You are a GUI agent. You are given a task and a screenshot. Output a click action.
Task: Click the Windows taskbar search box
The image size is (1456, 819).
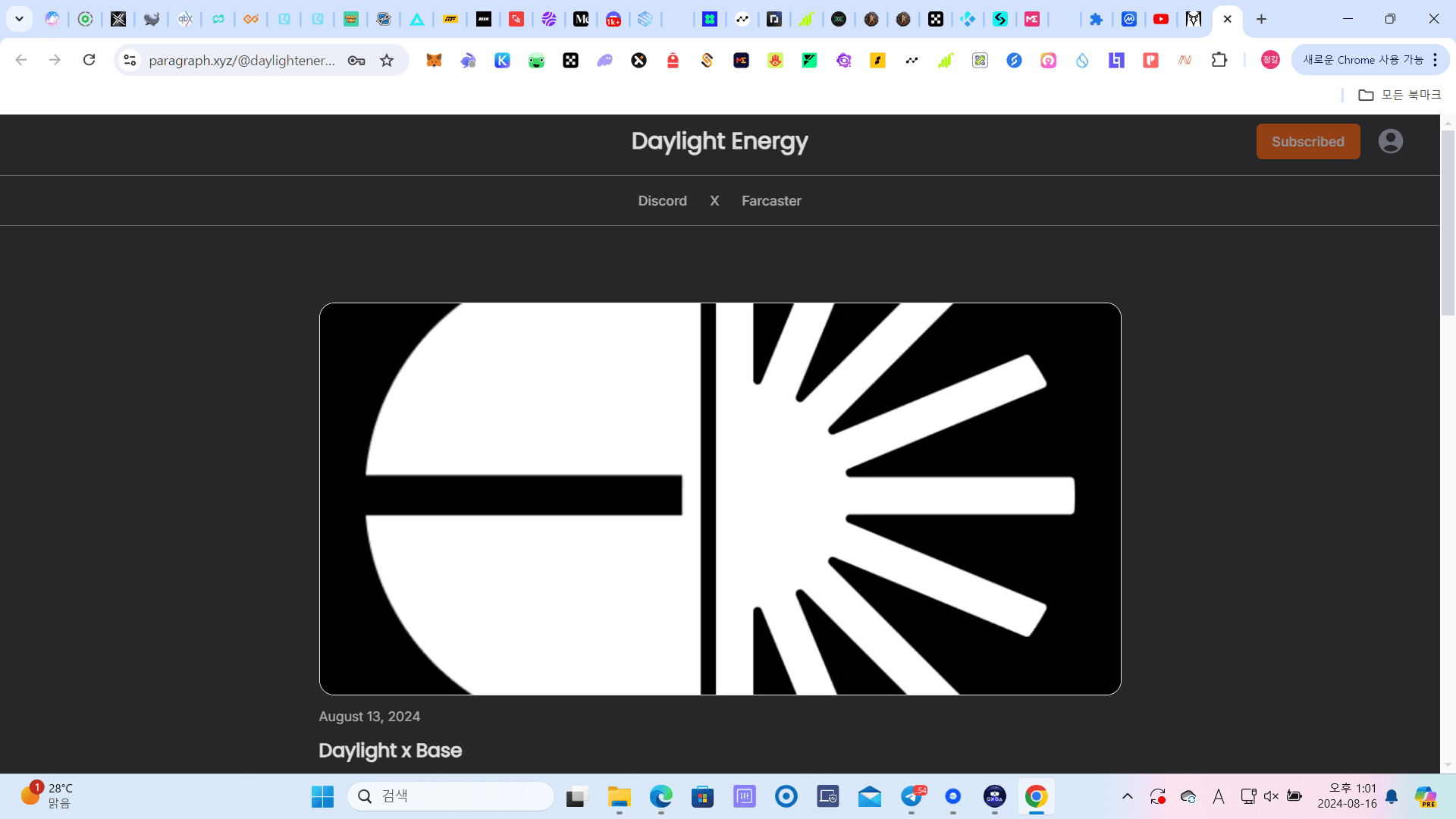(x=451, y=796)
